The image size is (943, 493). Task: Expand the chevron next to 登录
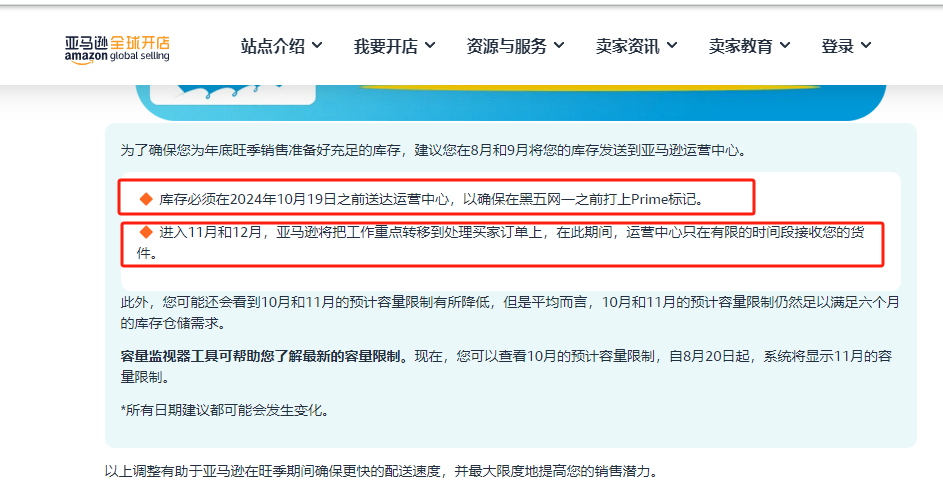866,45
